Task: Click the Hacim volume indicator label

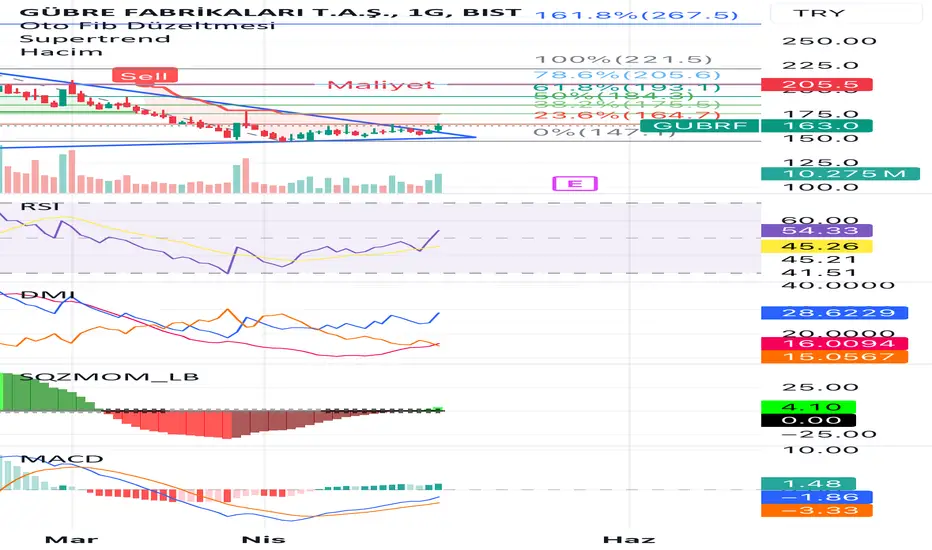Action: 61,52
